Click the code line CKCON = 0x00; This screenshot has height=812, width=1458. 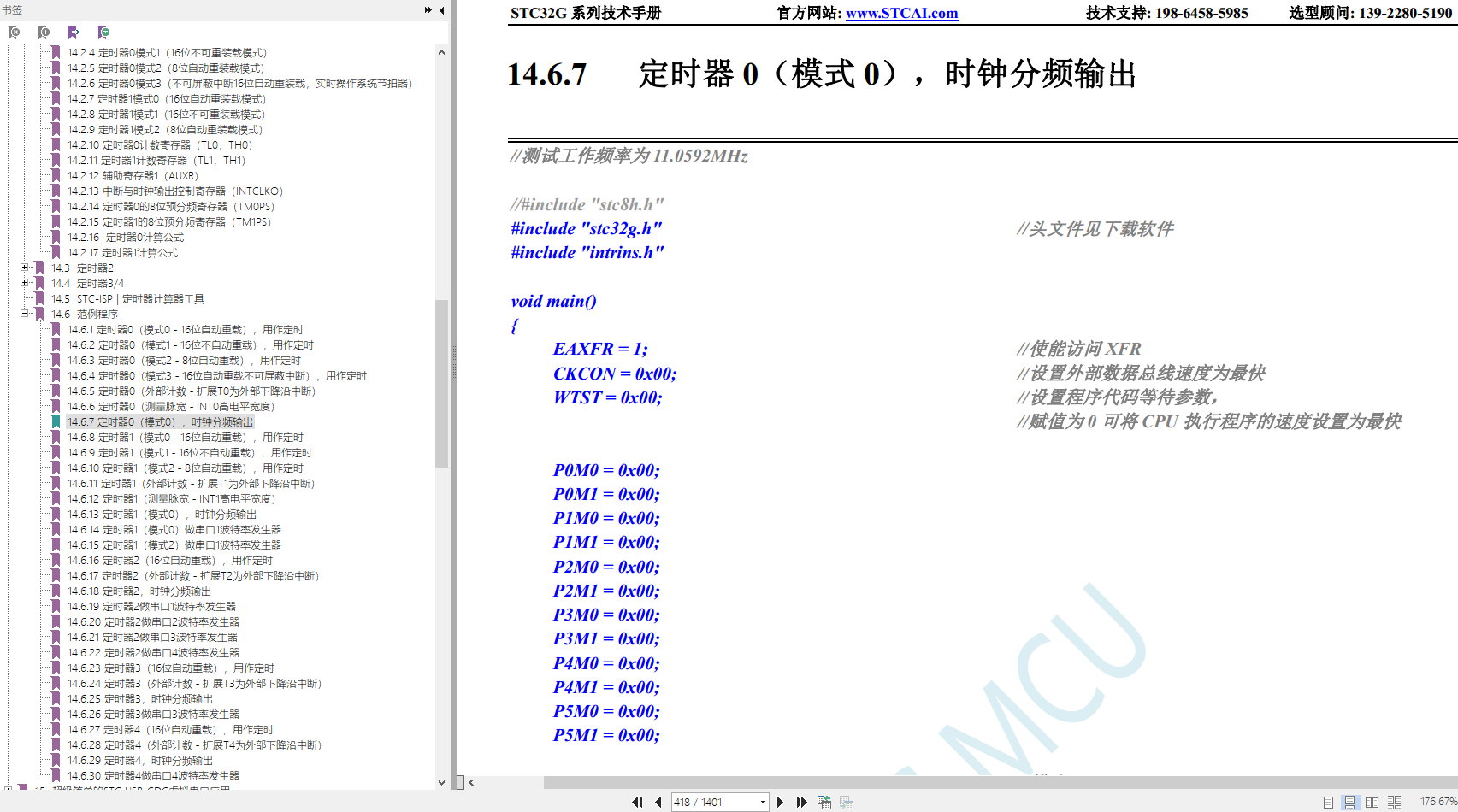point(615,374)
